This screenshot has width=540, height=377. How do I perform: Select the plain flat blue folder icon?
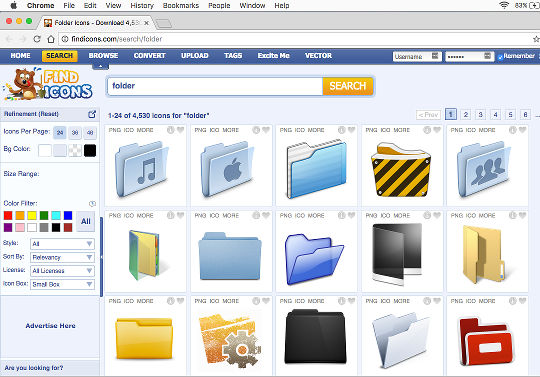[x=230, y=256]
